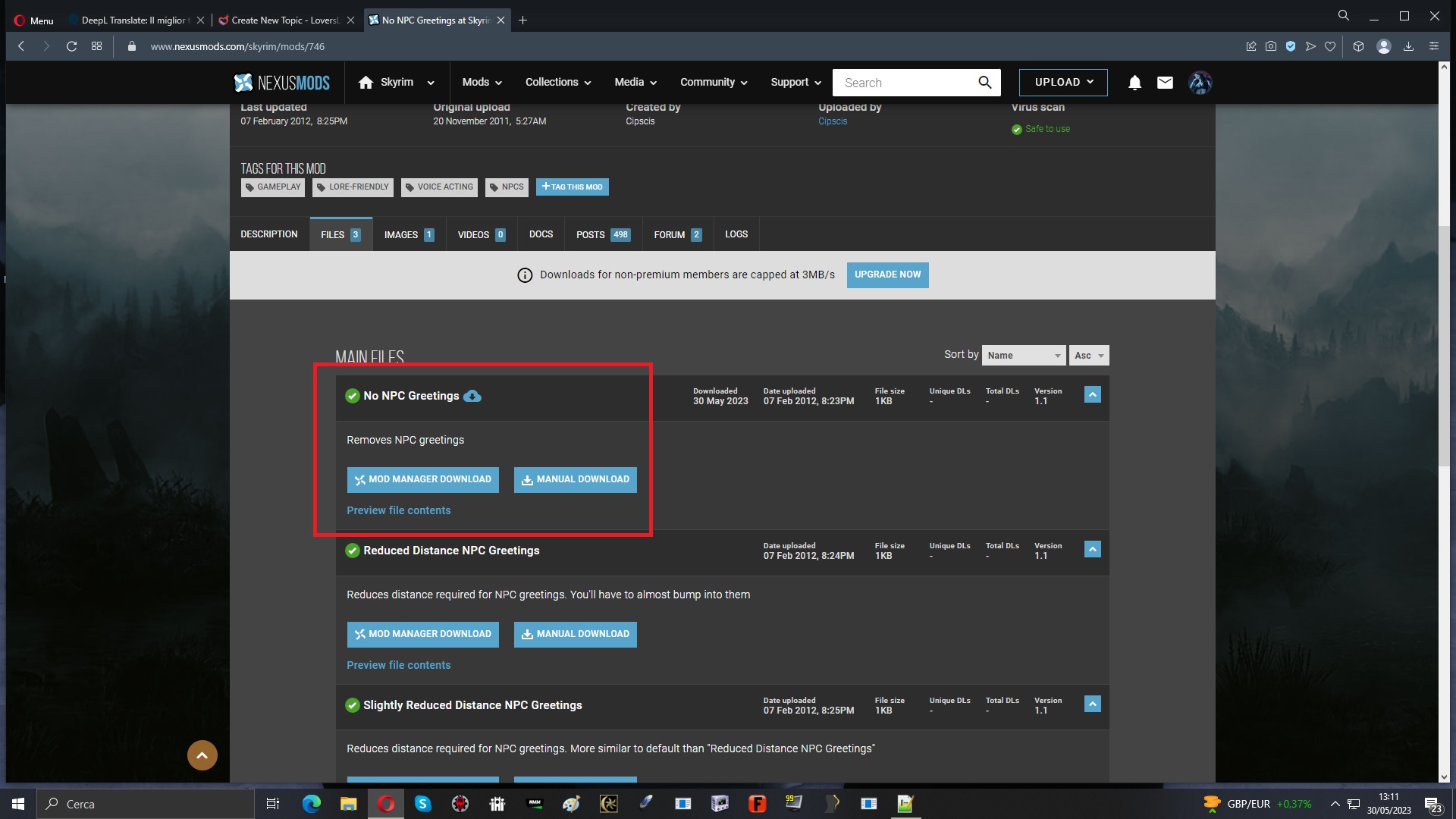This screenshot has width=1456, height=819.
Task: Open the UPLOAD dropdown button
Action: [1063, 82]
